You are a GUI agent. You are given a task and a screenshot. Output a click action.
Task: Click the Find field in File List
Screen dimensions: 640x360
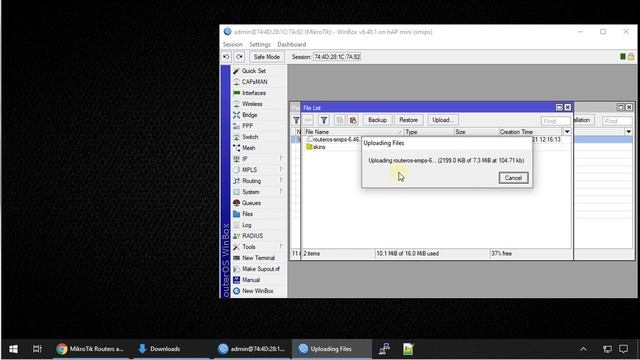(x=555, y=121)
